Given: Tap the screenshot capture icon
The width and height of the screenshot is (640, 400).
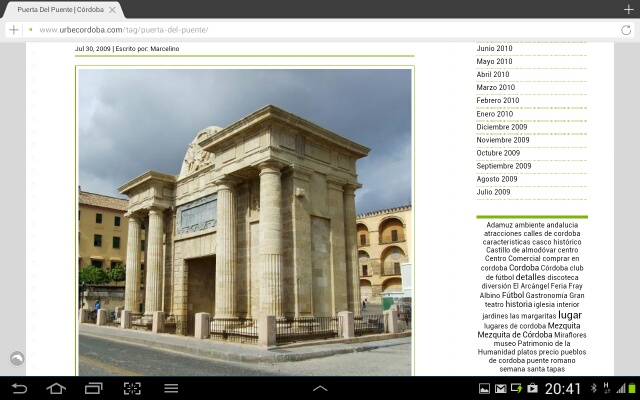Looking at the screenshot, I should [132, 388].
